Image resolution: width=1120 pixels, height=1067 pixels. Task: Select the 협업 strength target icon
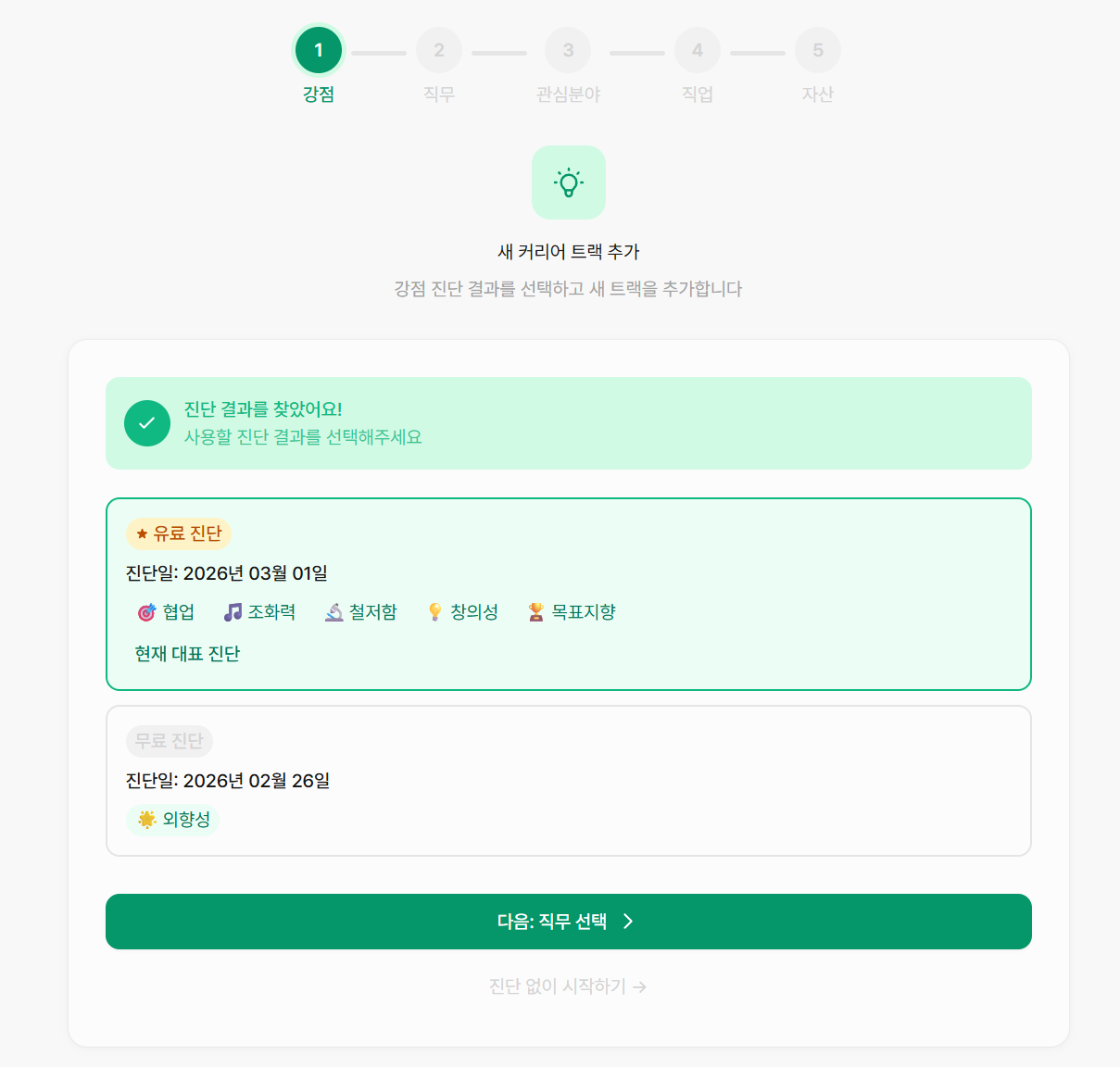145,611
